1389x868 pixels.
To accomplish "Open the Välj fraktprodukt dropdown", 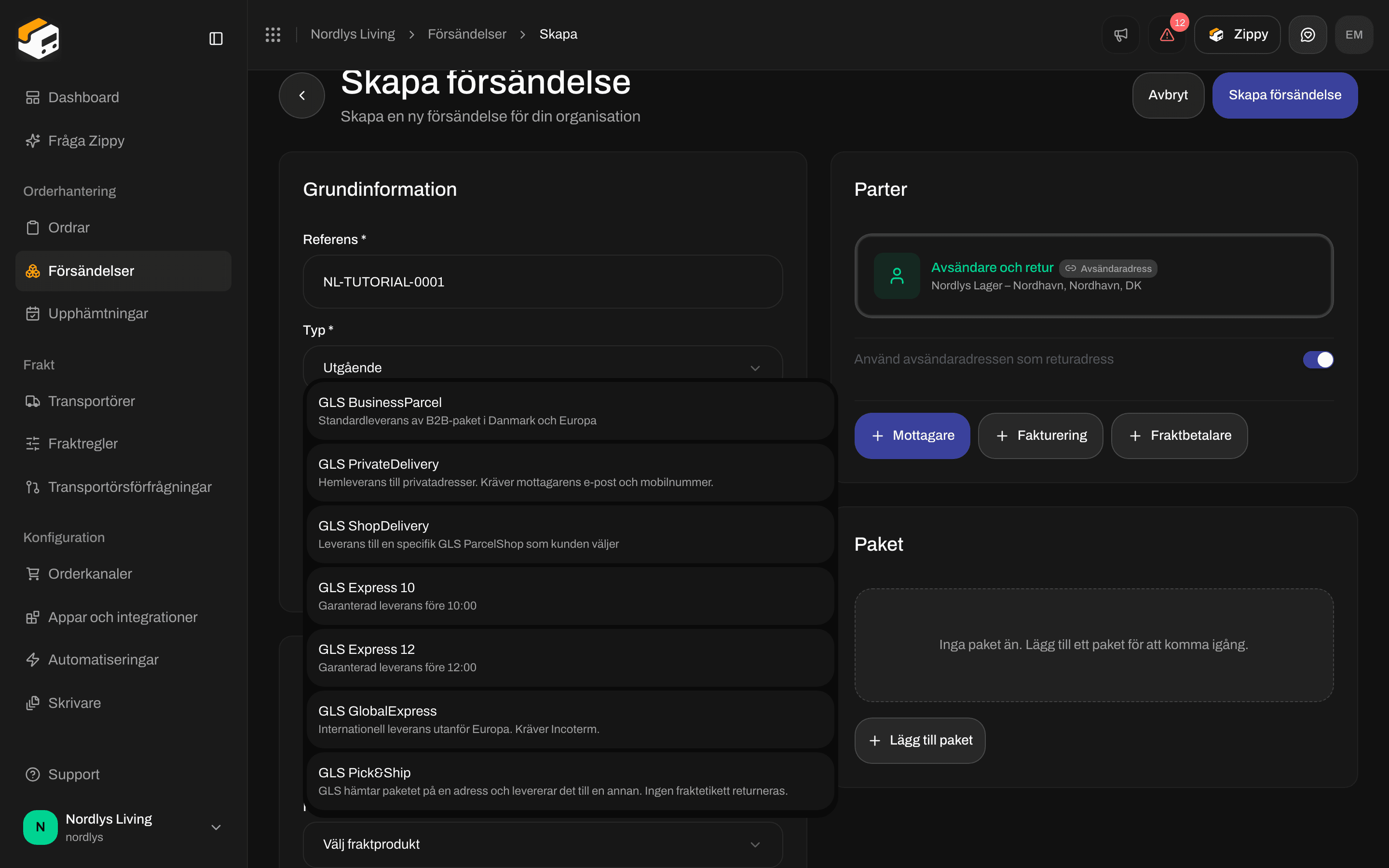I will pyautogui.click(x=543, y=844).
